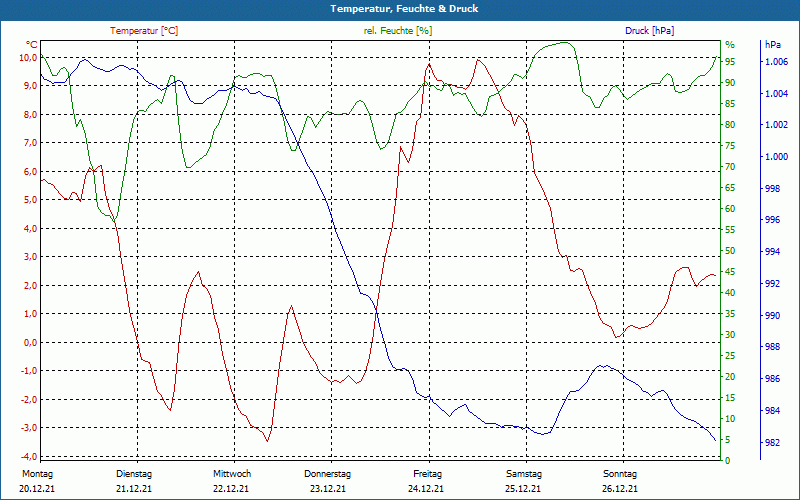The height and width of the screenshot is (500, 800).
Task: Click the '45' humidity axis value
Action: point(730,272)
